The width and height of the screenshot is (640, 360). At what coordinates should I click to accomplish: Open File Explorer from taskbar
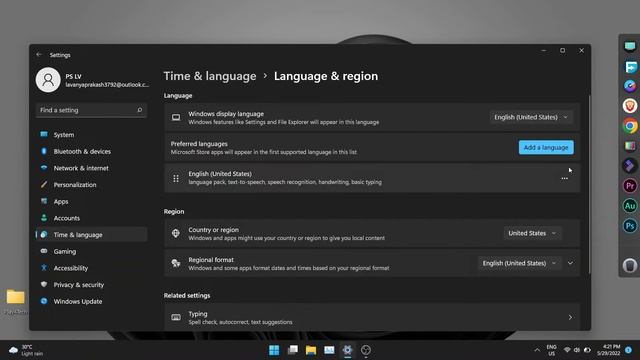311,350
